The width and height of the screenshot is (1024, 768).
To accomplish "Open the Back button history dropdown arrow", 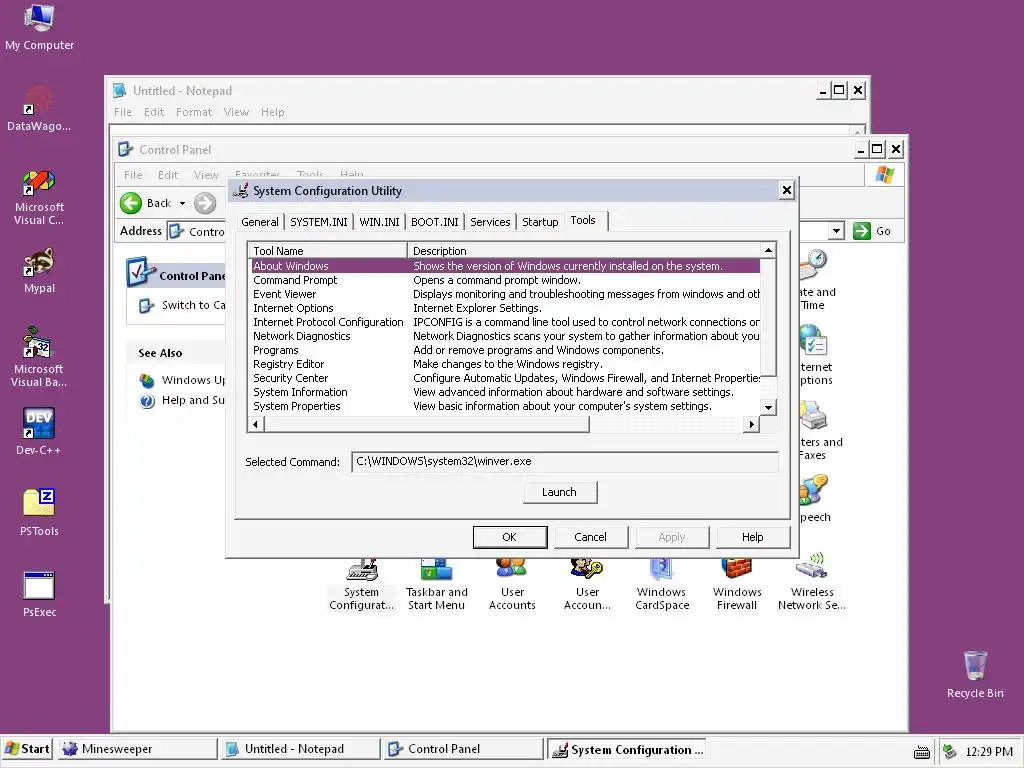I will pyautogui.click(x=182, y=203).
